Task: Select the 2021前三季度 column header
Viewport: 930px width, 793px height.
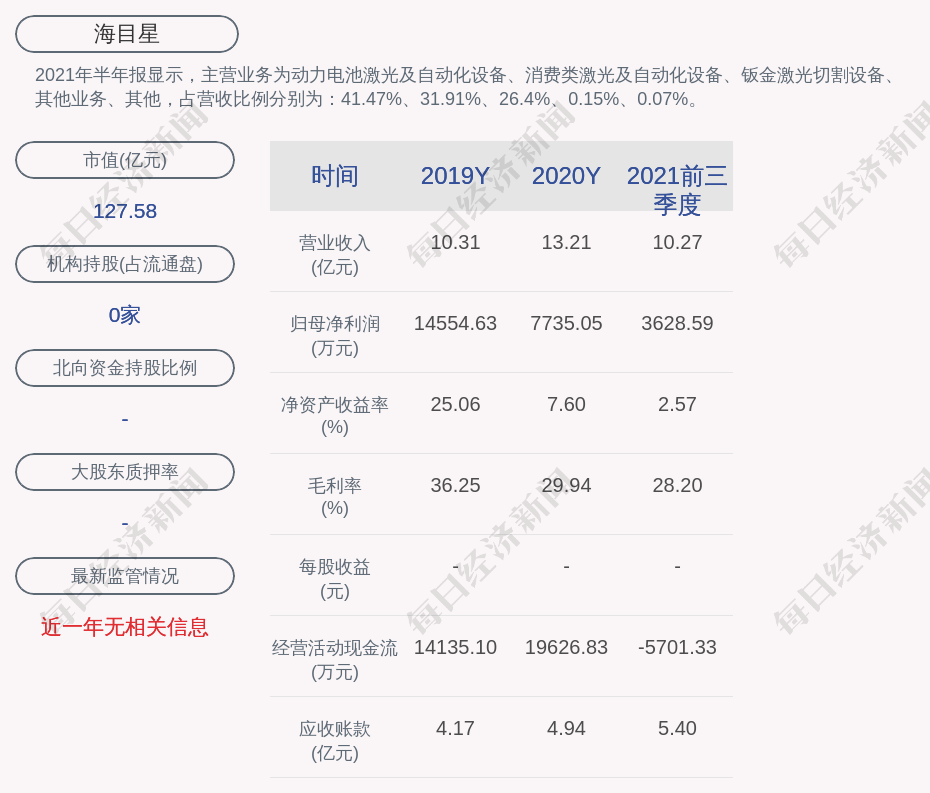Action: [x=677, y=189]
